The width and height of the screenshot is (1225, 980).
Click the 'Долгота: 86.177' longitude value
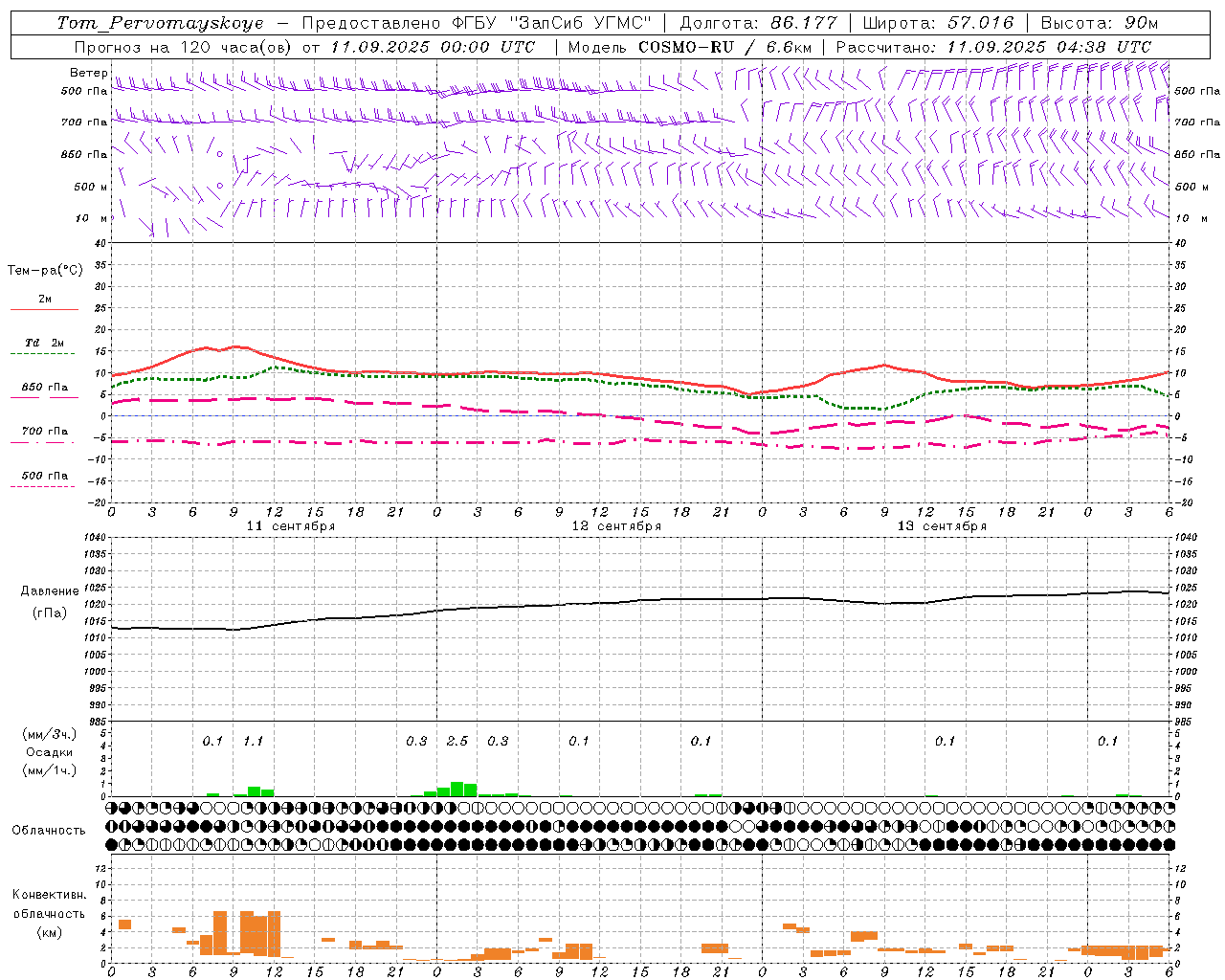click(758, 23)
